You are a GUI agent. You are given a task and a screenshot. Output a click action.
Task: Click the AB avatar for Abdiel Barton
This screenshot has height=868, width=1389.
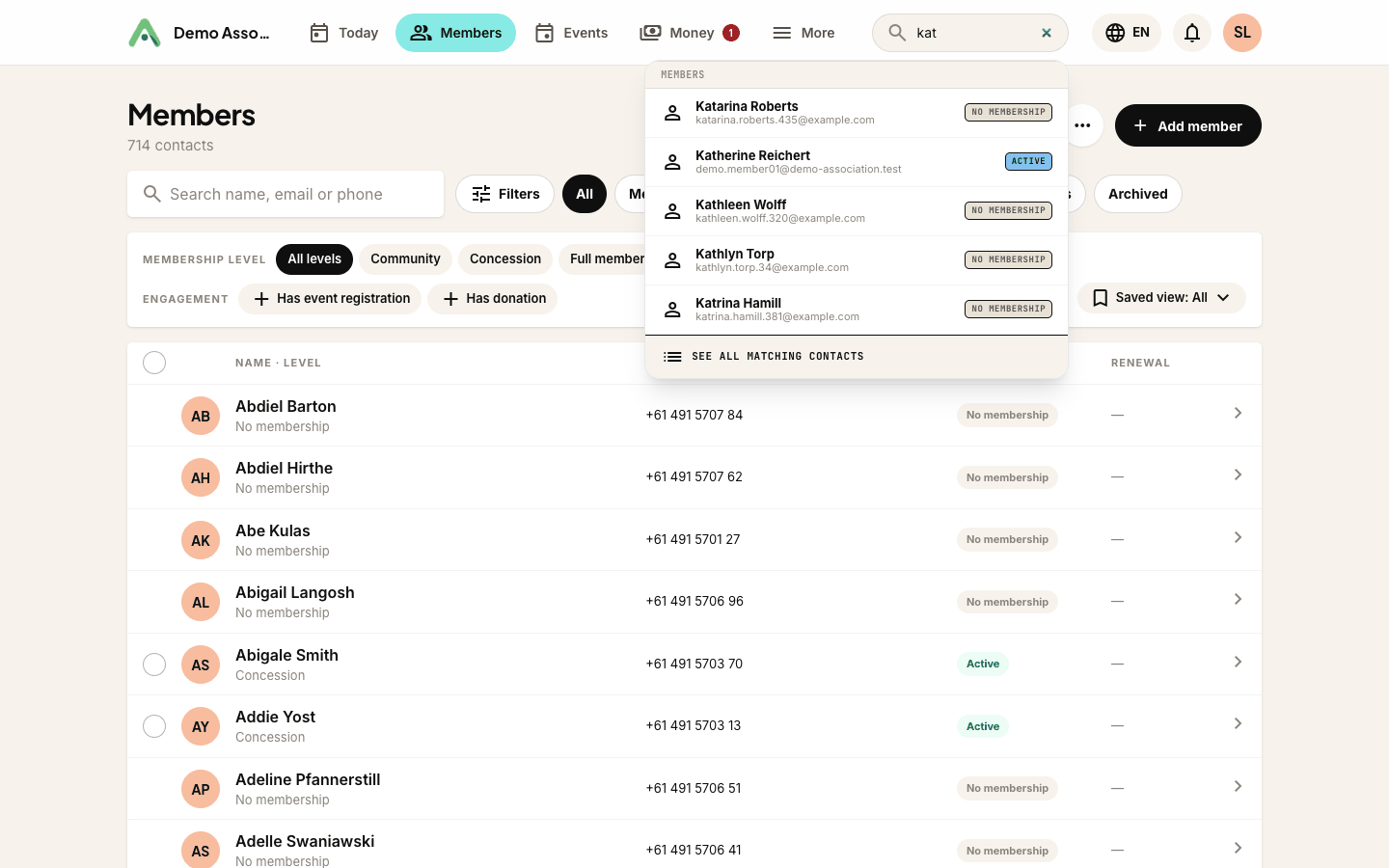tap(201, 416)
